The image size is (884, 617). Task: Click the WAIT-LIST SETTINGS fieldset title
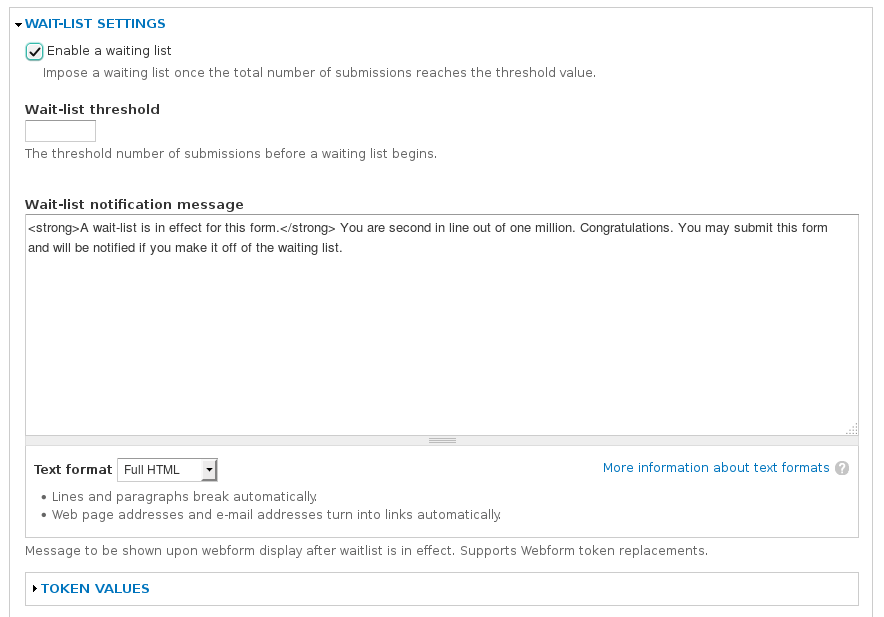pyautogui.click(x=95, y=24)
